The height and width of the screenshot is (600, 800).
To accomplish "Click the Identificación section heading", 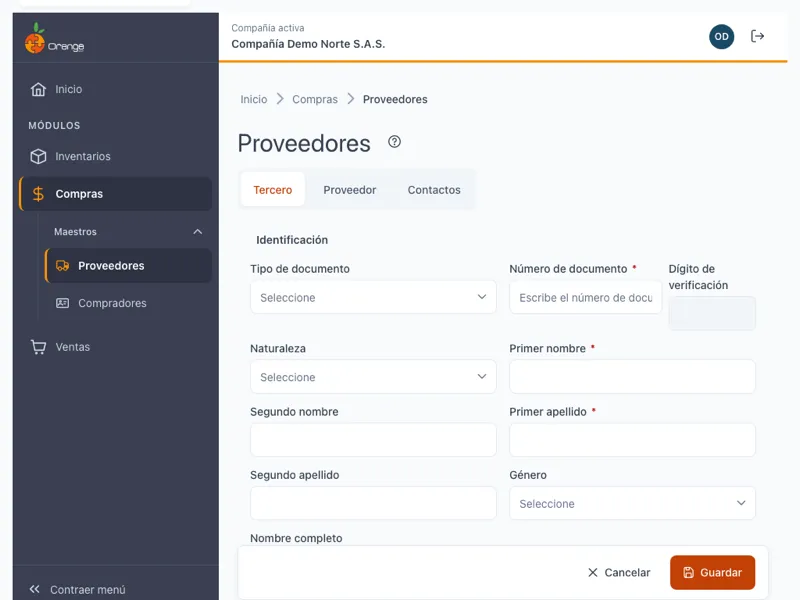I will coord(292,240).
